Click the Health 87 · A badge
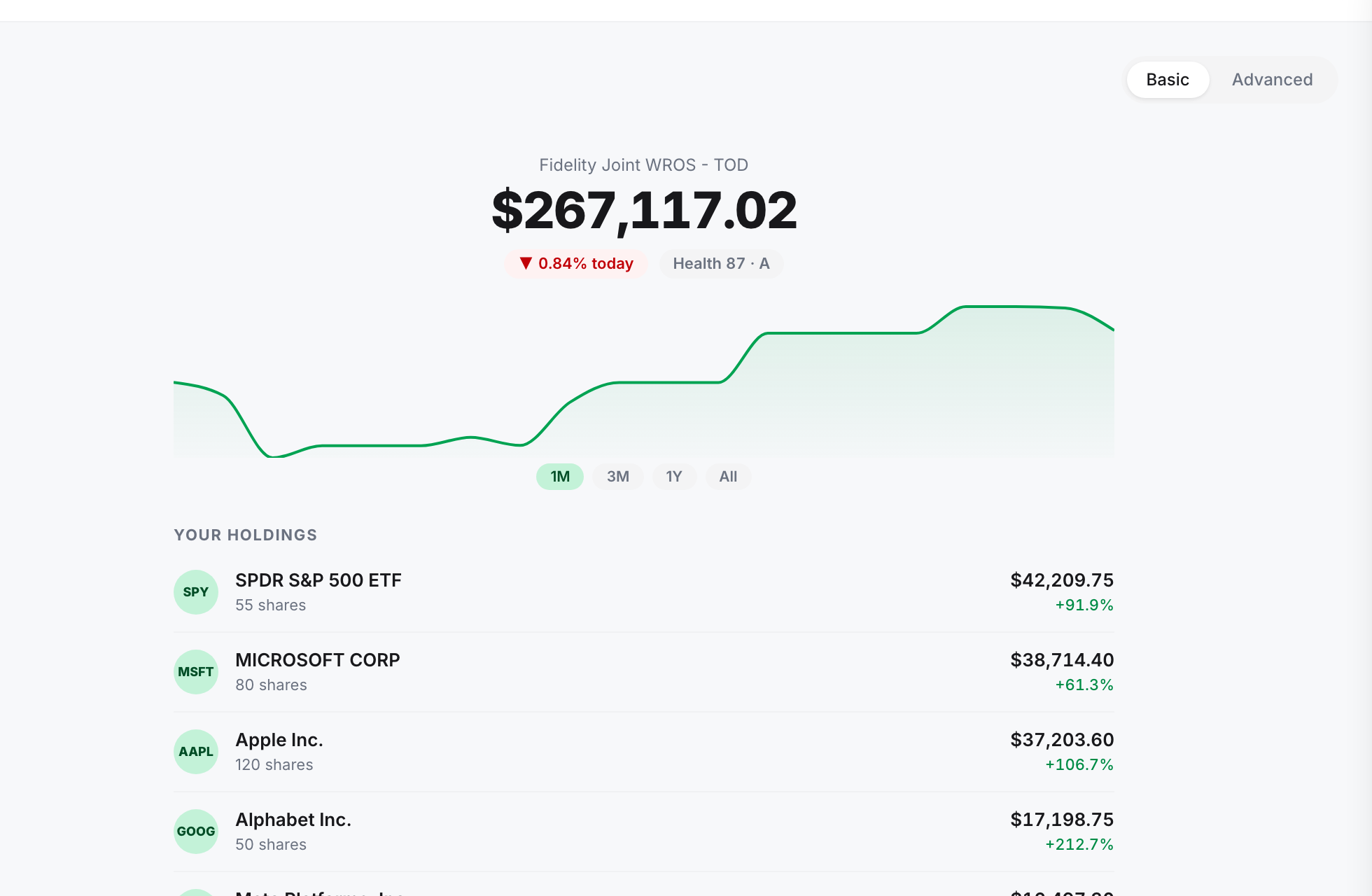The width and height of the screenshot is (1372, 896). 721,264
